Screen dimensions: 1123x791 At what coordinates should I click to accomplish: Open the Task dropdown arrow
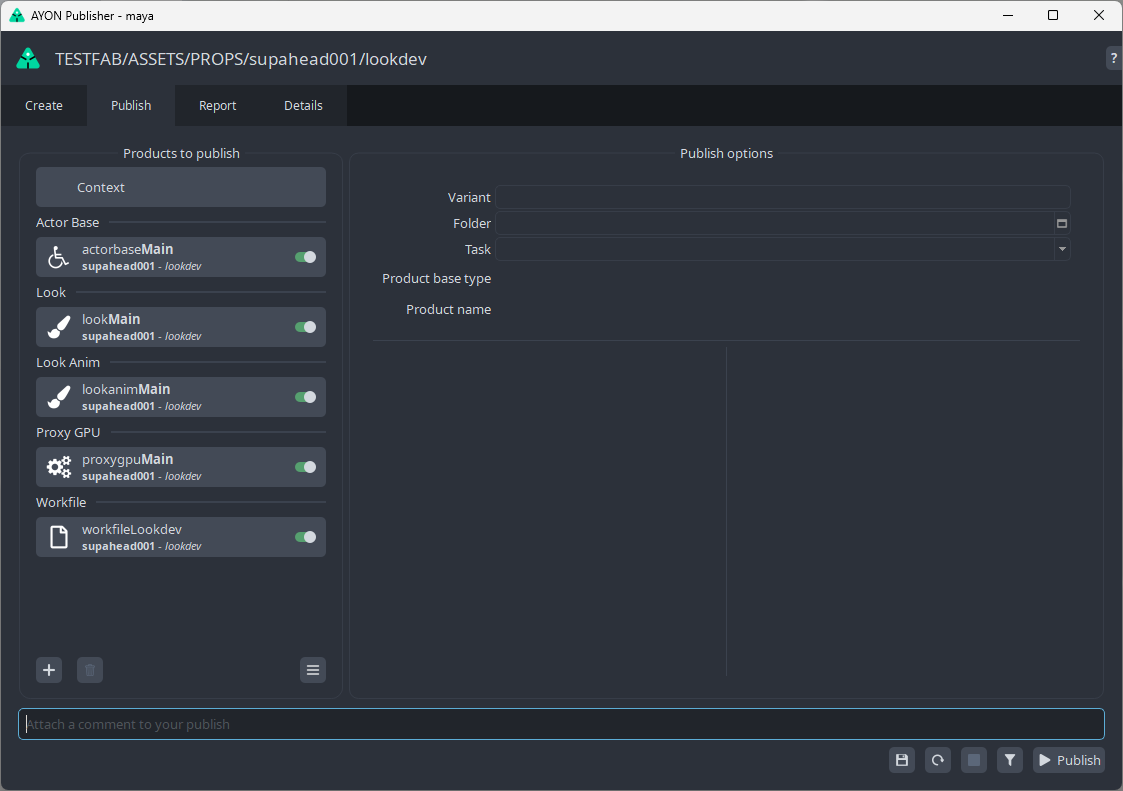pyautogui.click(x=1062, y=249)
